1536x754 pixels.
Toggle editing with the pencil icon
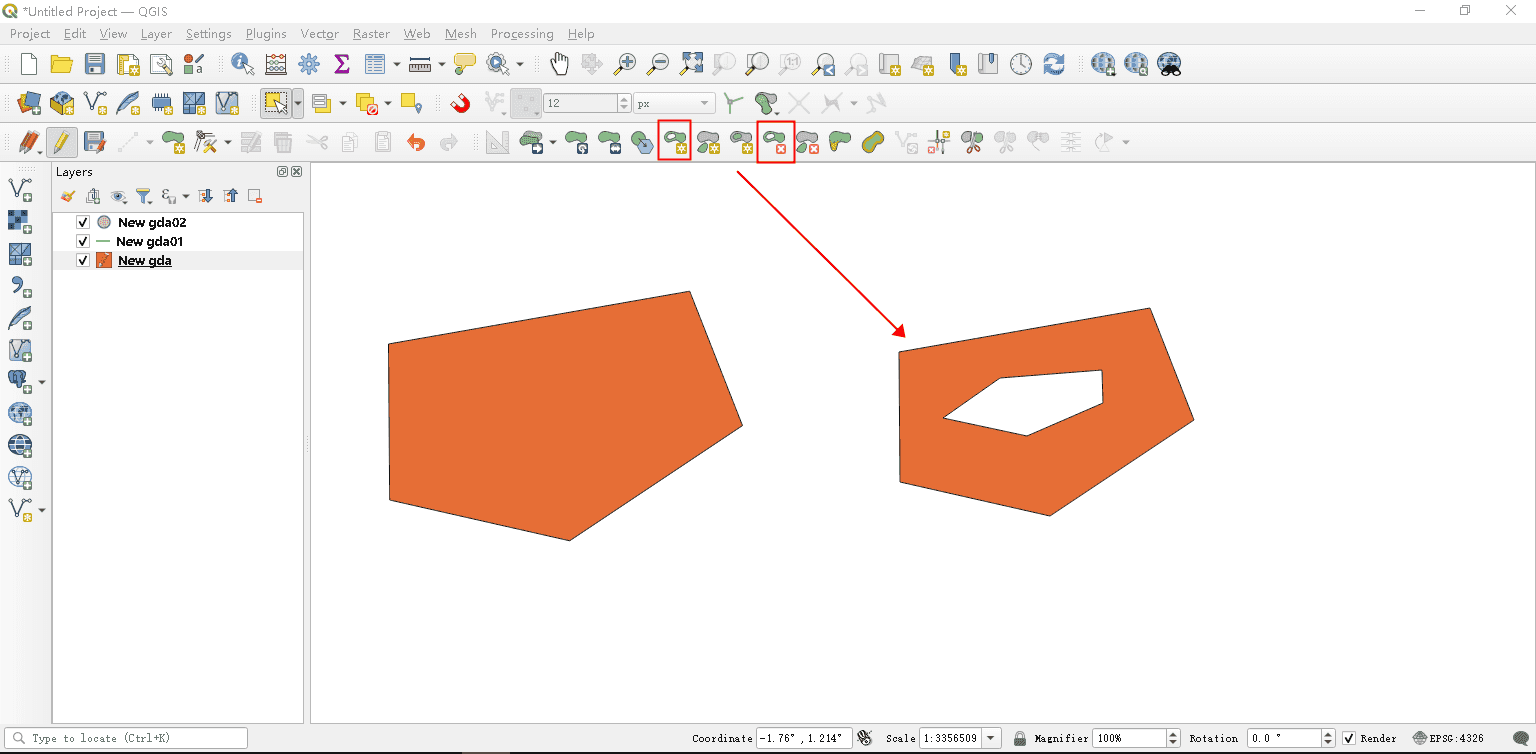click(x=61, y=142)
